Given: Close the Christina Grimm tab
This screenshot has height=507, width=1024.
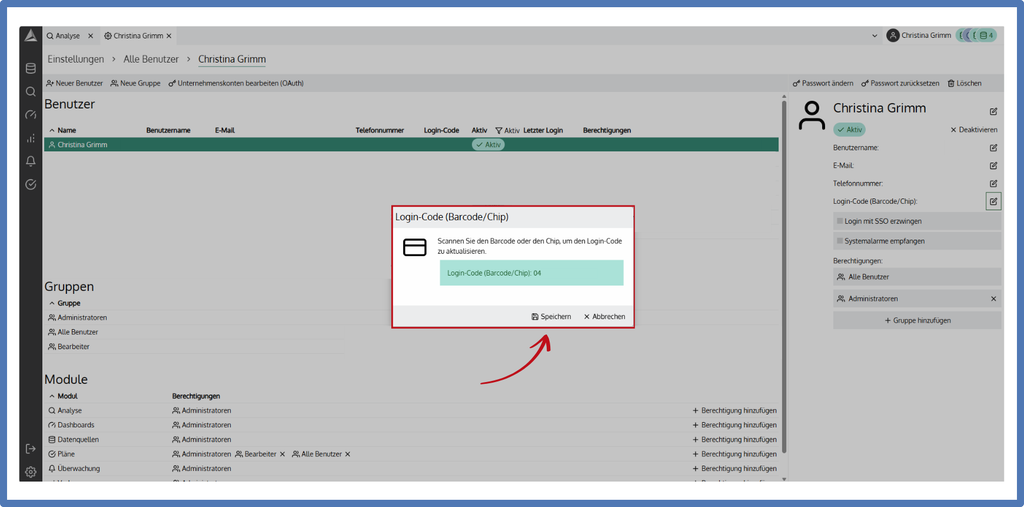Looking at the screenshot, I should pyautogui.click(x=168, y=36).
